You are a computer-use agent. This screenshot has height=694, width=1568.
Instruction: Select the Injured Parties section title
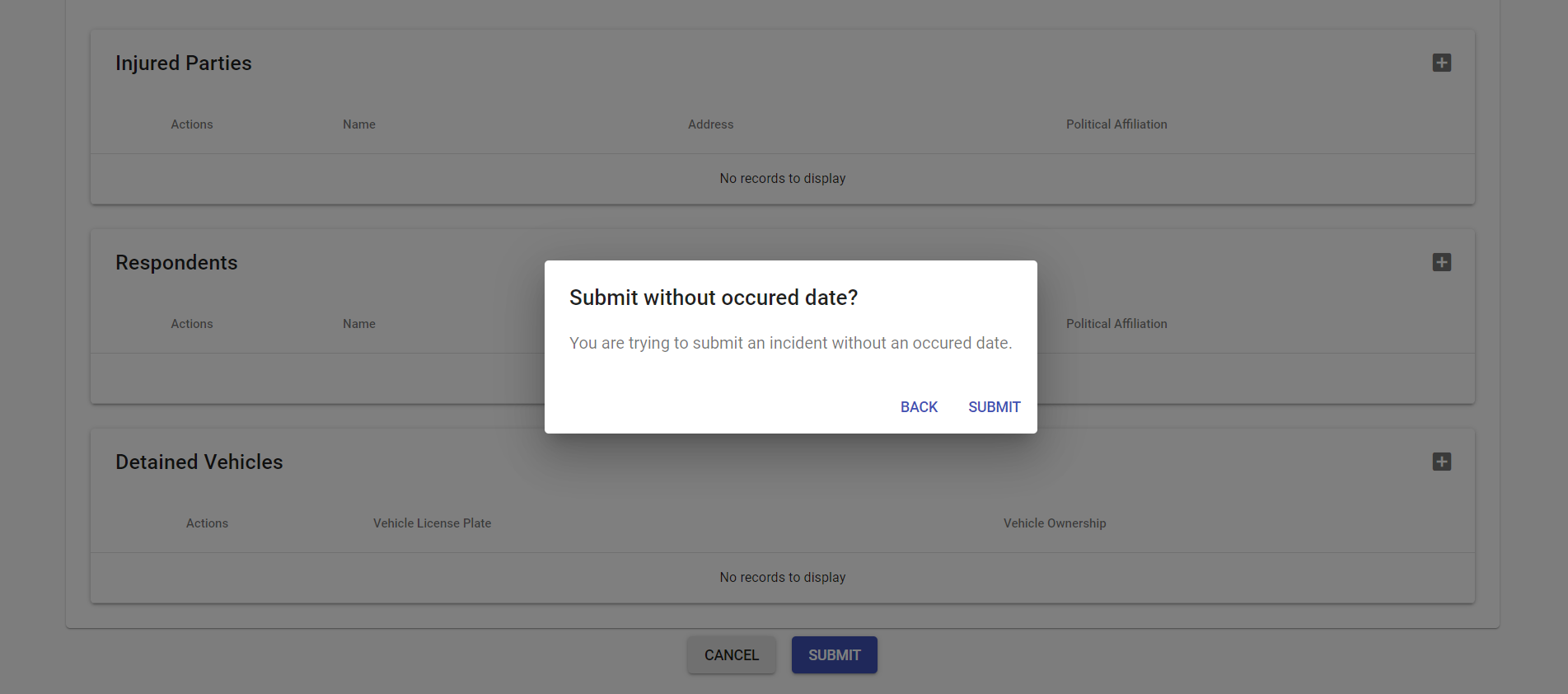[184, 63]
